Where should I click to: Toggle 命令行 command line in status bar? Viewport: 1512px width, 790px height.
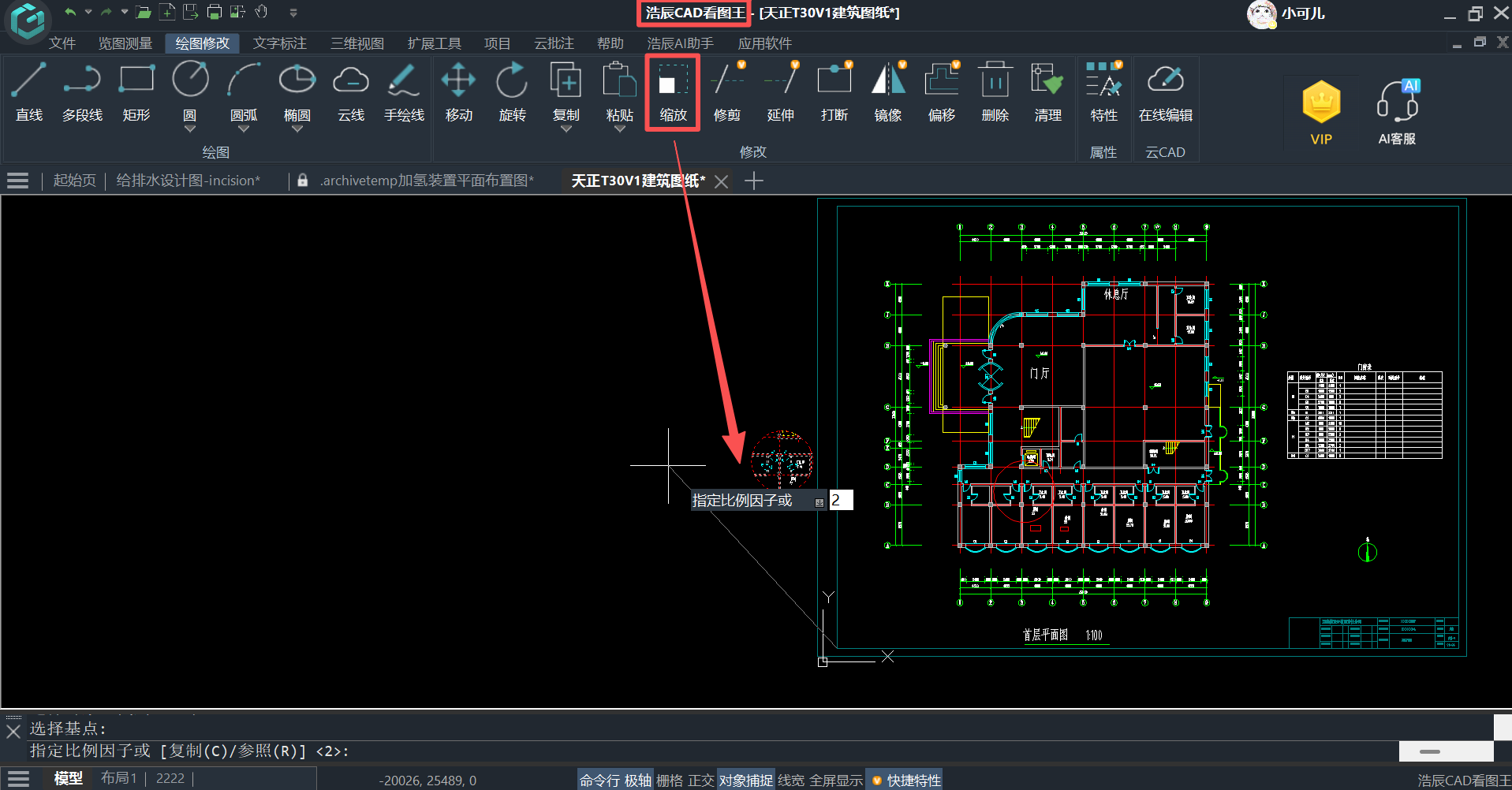[599, 781]
